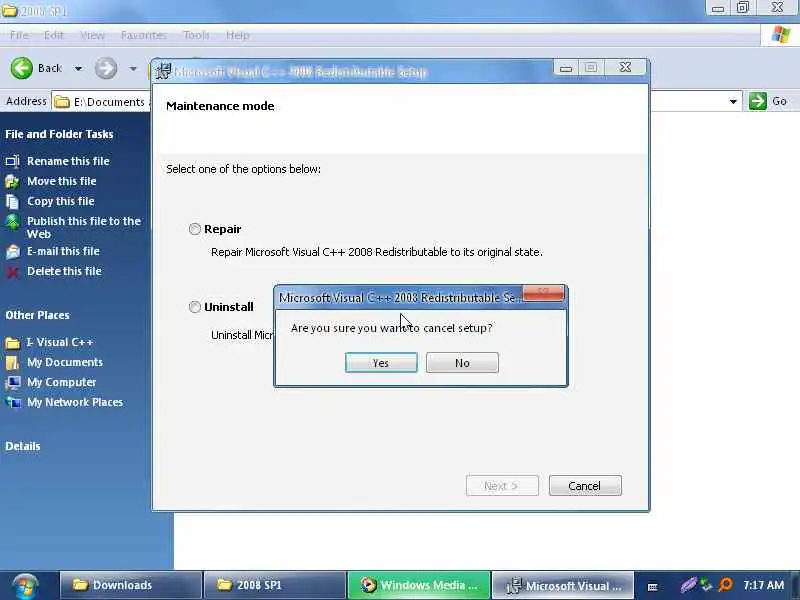Viewport: 800px width, 600px height.
Task: Click Yes to confirm cancelling setup
Action: [x=381, y=363]
